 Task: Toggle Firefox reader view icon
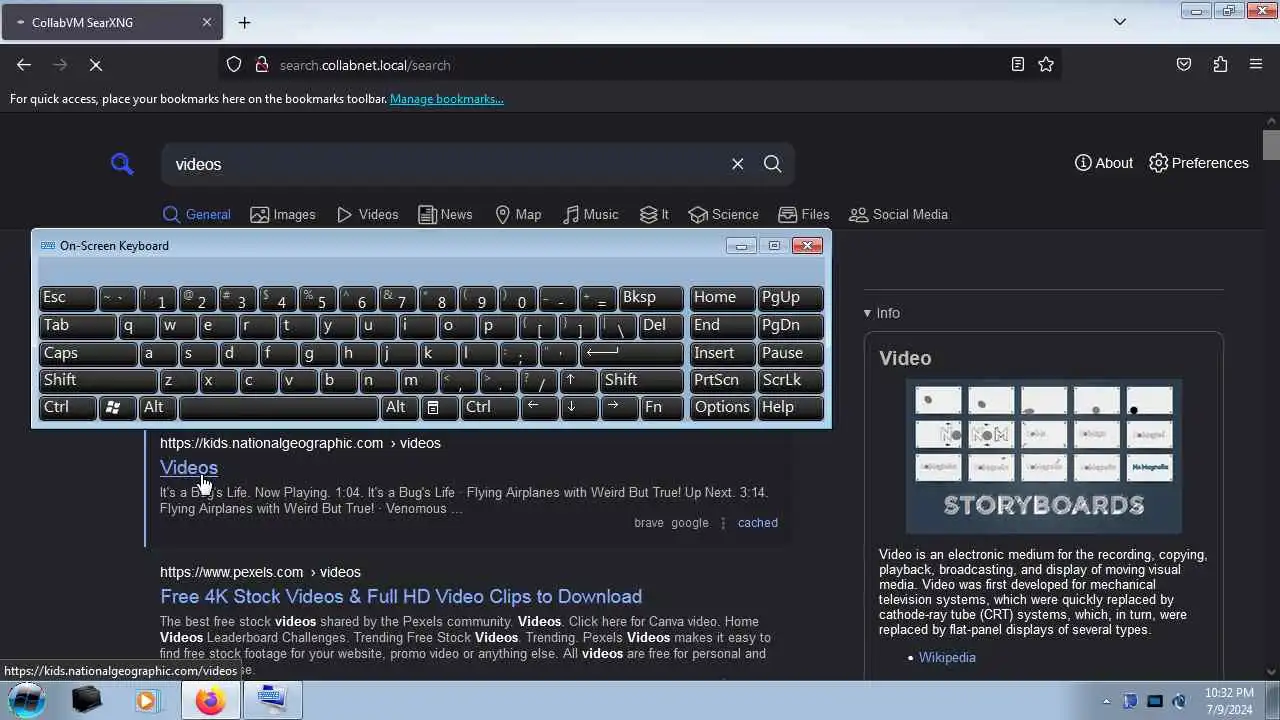click(x=1017, y=65)
